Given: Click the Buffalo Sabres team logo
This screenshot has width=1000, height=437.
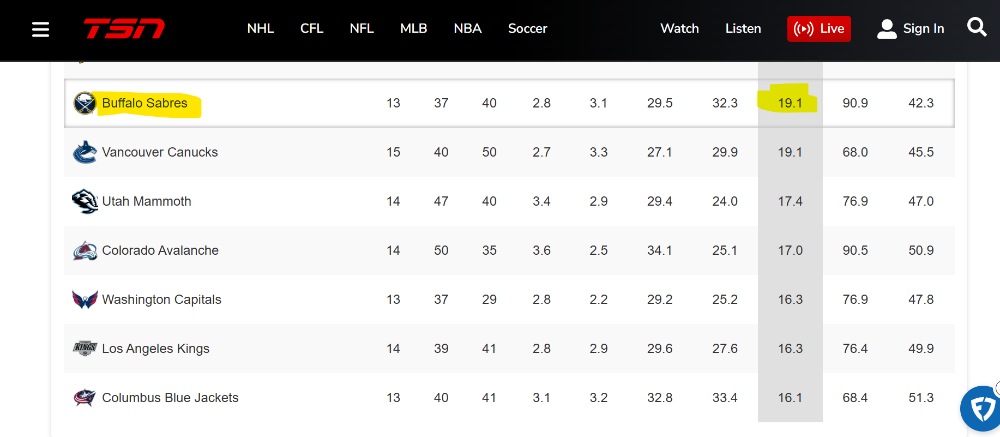Looking at the screenshot, I should (85, 103).
